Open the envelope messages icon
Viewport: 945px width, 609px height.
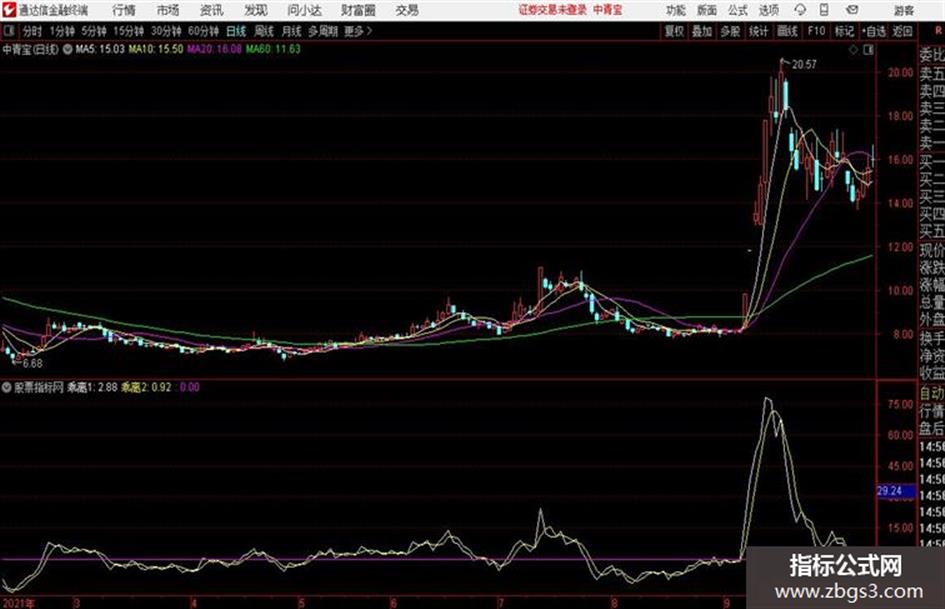coord(852,10)
